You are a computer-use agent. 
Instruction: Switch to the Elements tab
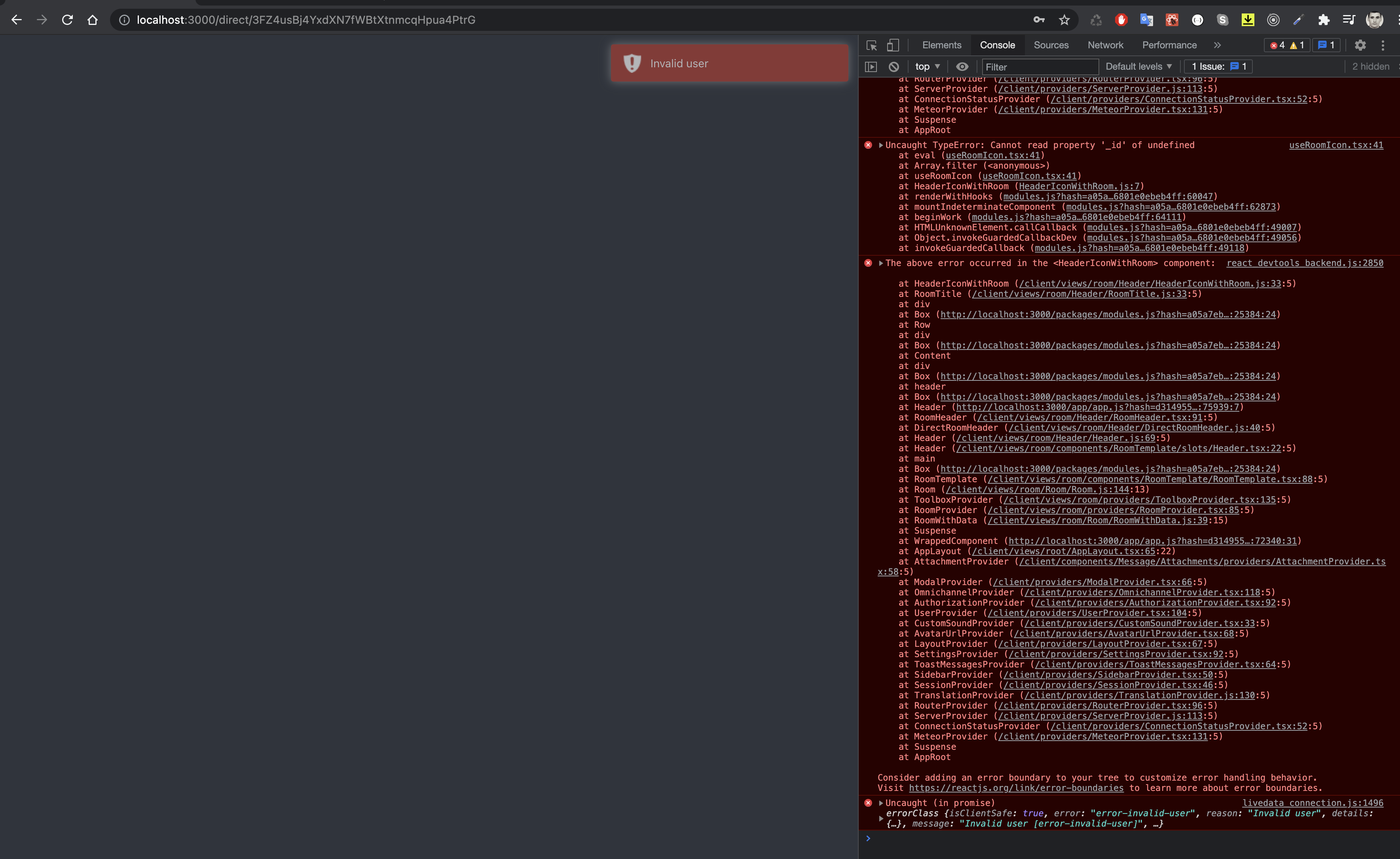941,45
